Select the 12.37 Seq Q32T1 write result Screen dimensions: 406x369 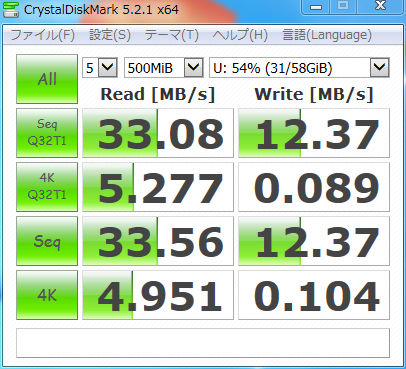coord(314,133)
